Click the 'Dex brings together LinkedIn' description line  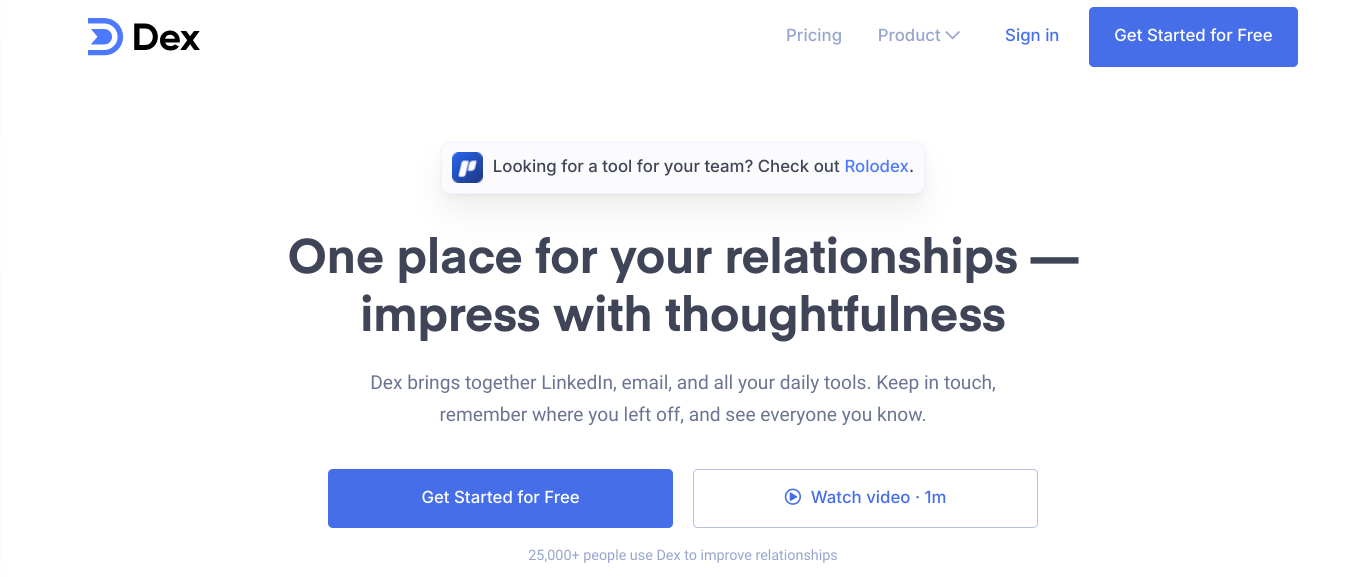tap(683, 383)
